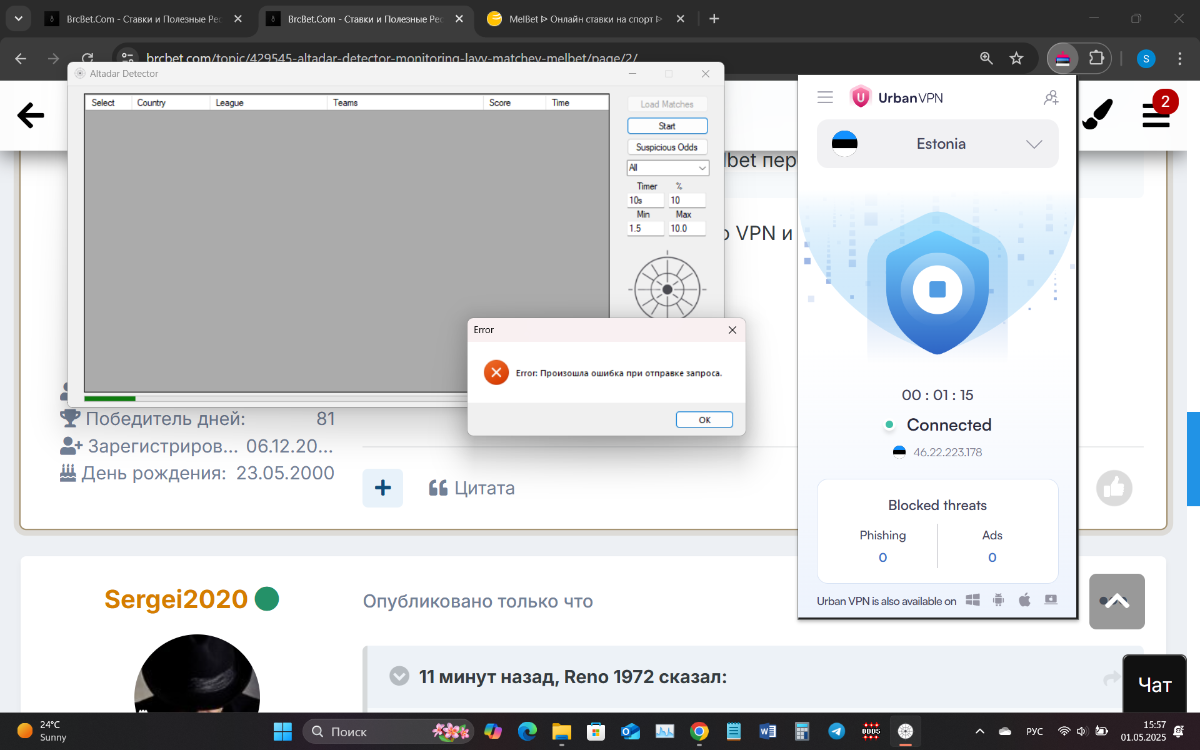Open the Windows Start menu
Viewport: 1200px width, 750px height.
283,731
